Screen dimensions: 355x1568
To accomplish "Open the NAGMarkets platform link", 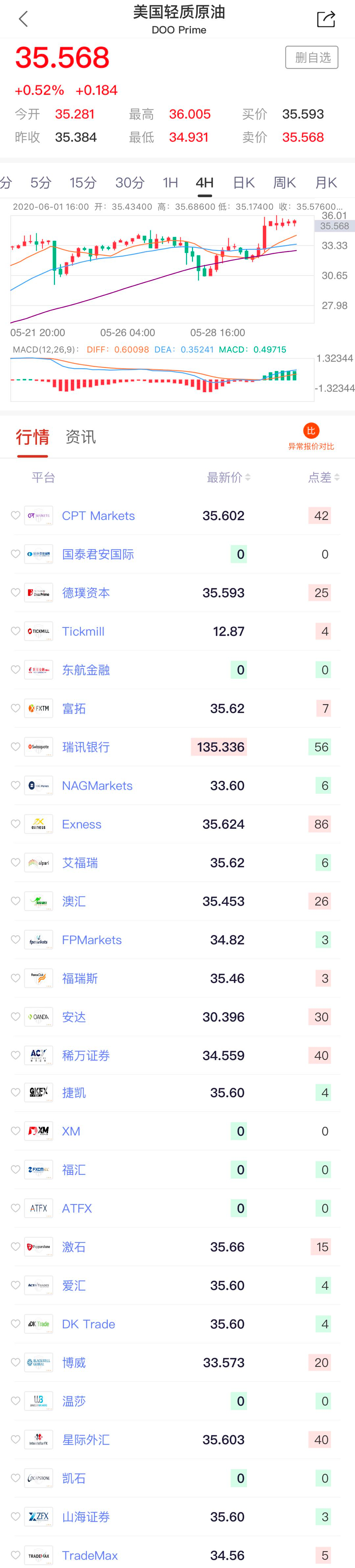I will (97, 786).
